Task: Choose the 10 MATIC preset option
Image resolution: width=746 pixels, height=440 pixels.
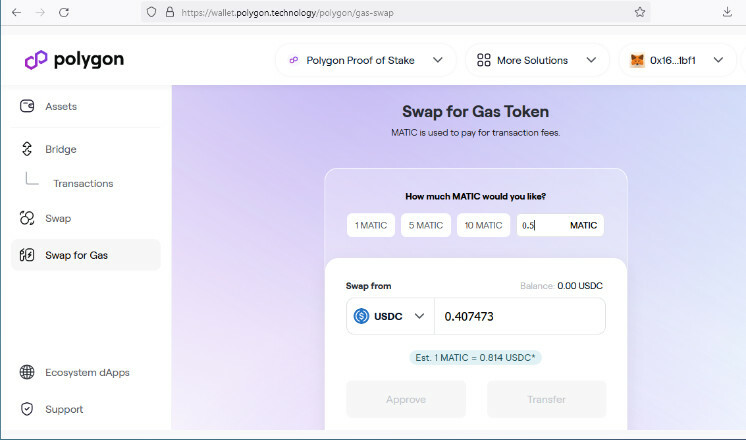Action: (483, 226)
